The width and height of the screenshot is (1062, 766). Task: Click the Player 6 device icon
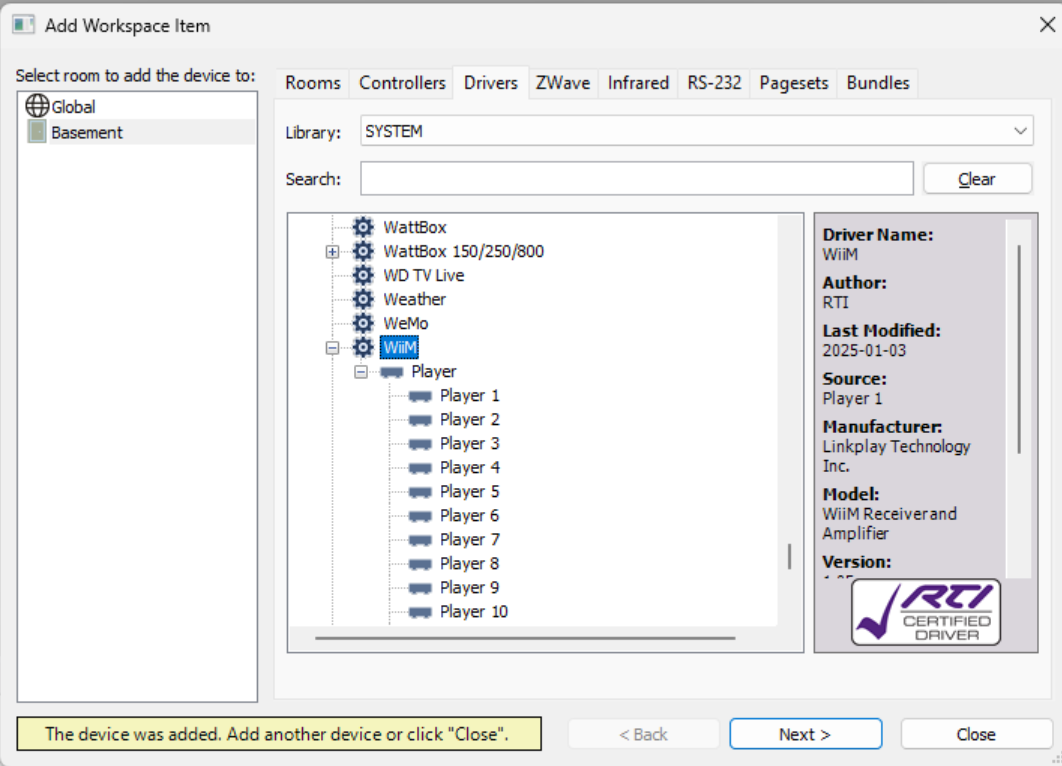421,516
